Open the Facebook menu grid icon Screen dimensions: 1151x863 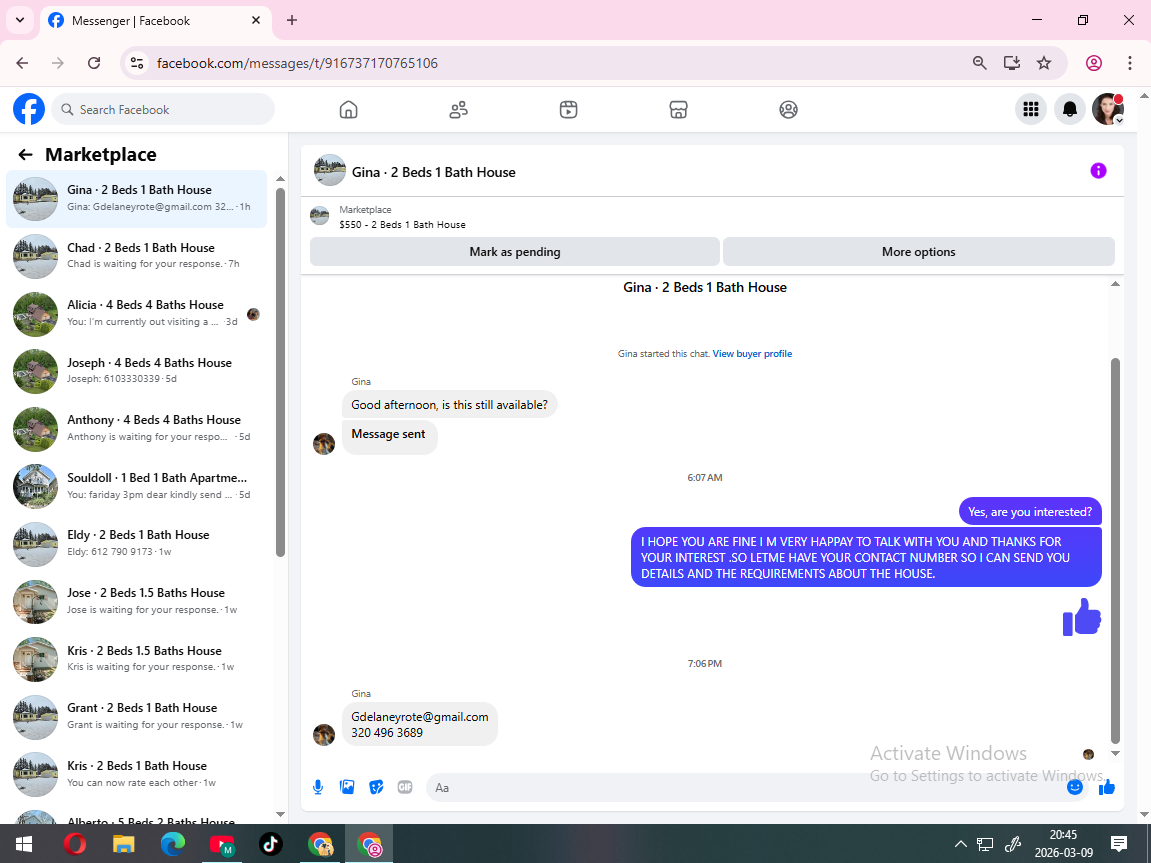point(1031,109)
